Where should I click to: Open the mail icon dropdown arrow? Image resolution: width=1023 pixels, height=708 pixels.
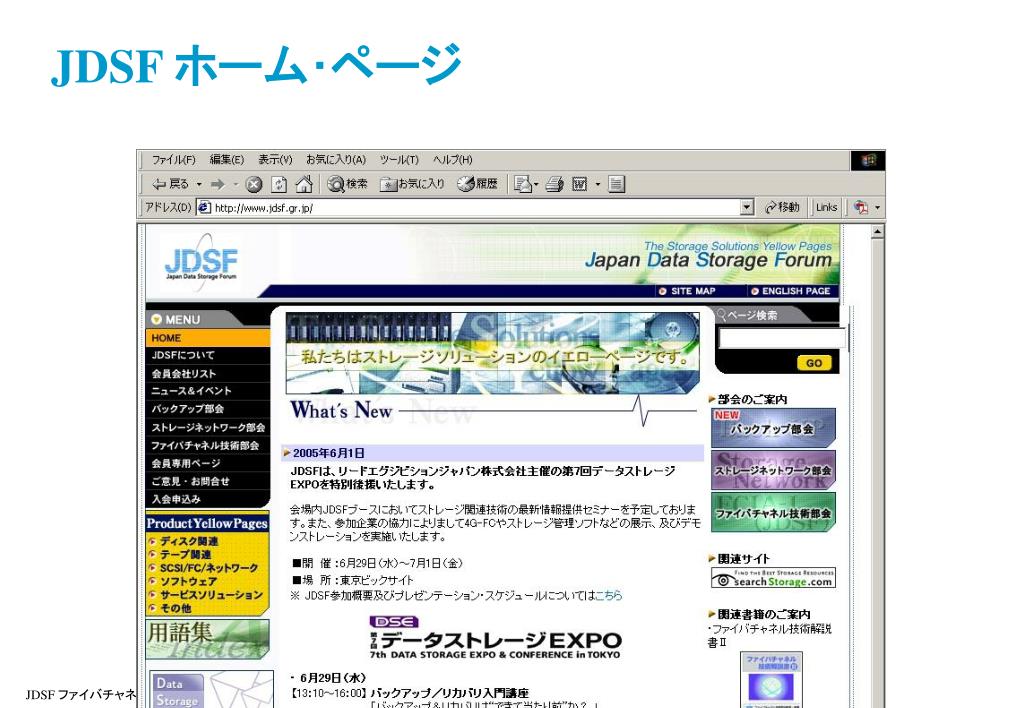click(x=536, y=185)
